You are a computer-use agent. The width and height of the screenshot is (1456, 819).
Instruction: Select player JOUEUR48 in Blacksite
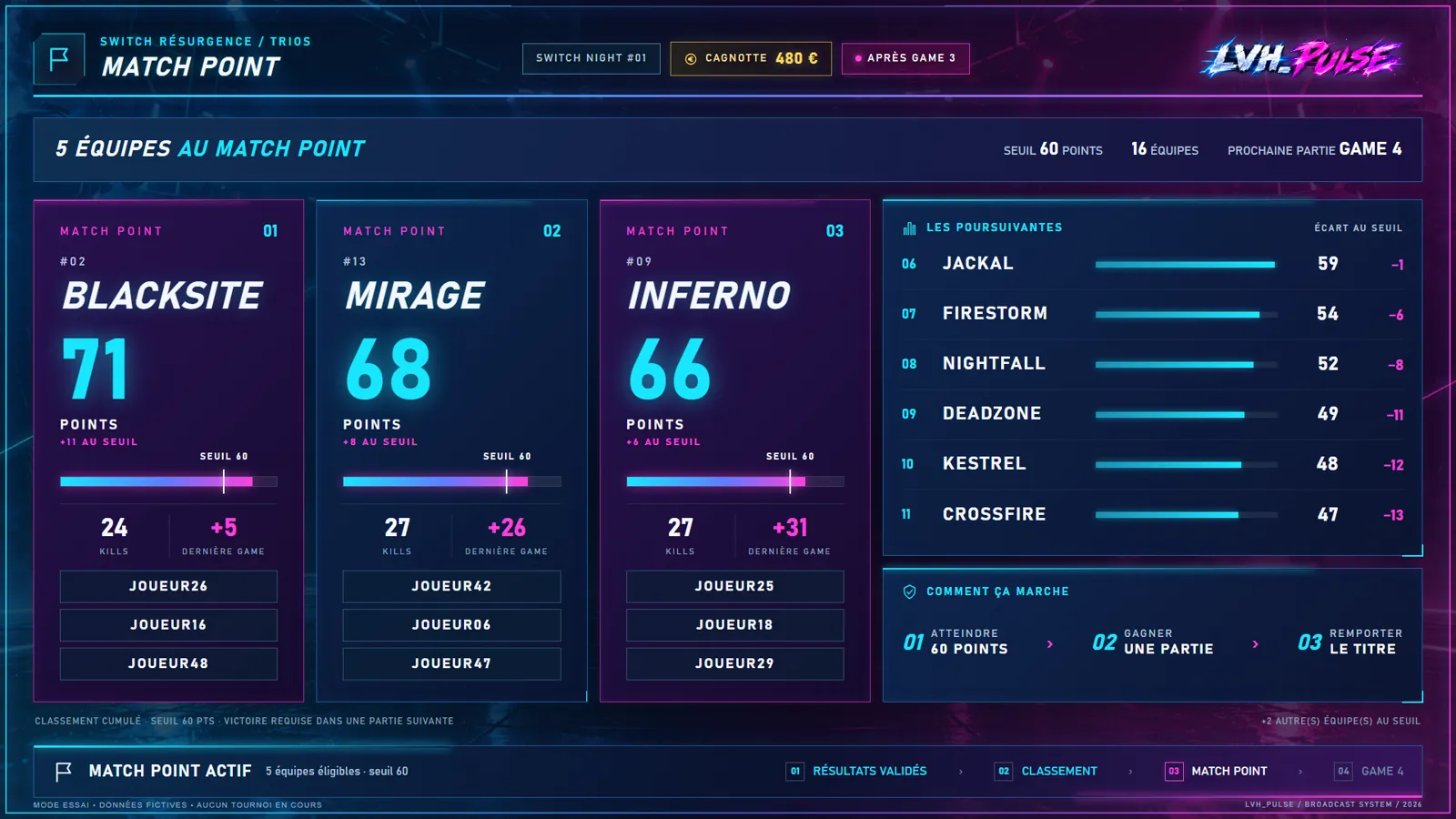point(168,663)
